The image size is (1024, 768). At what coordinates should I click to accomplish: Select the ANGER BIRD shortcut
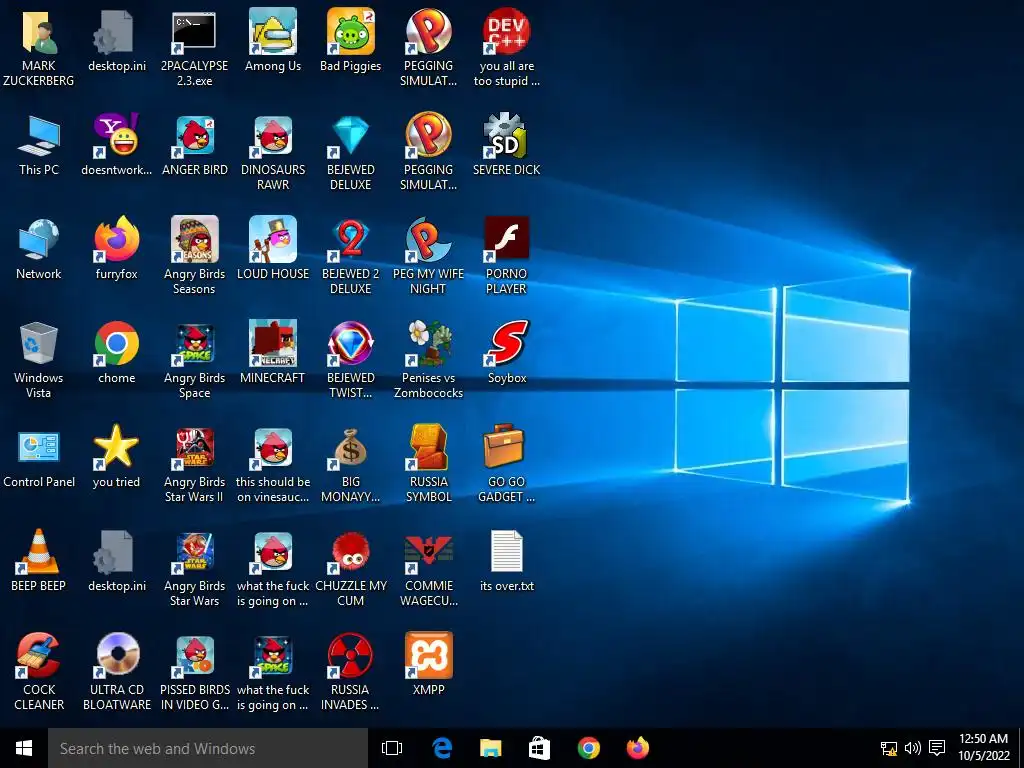point(194,136)
